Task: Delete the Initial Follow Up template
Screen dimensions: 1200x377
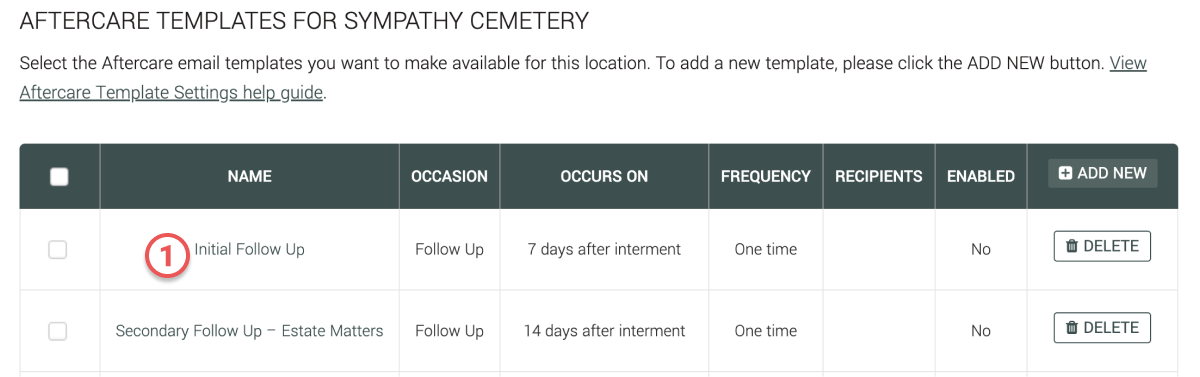Action: (1102, 246)
